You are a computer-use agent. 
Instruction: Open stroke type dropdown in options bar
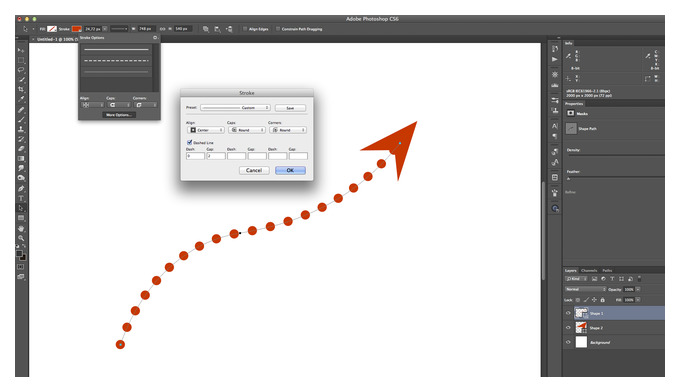(x=119, y=29)
